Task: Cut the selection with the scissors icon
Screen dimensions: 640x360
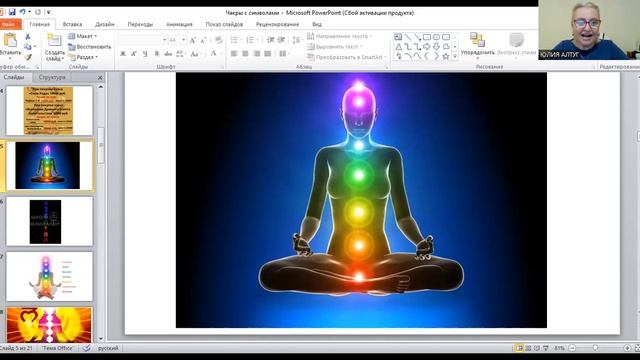Action: [28, 37]
